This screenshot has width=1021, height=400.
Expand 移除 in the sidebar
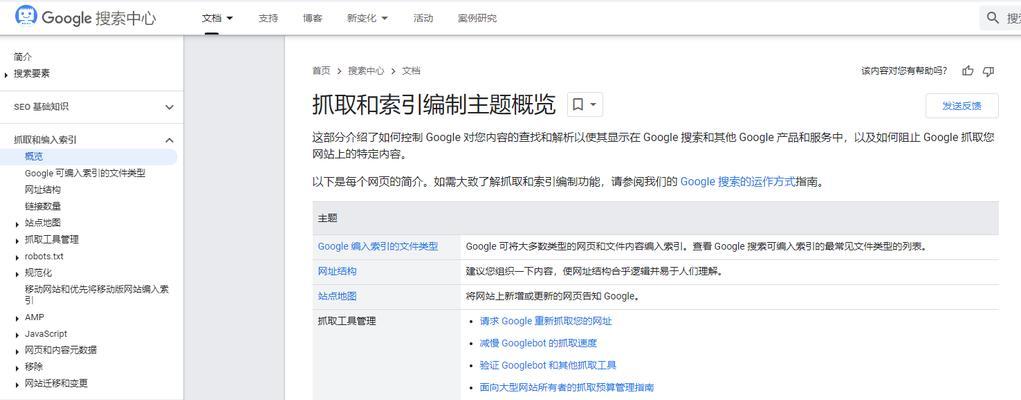coord(17,367)
